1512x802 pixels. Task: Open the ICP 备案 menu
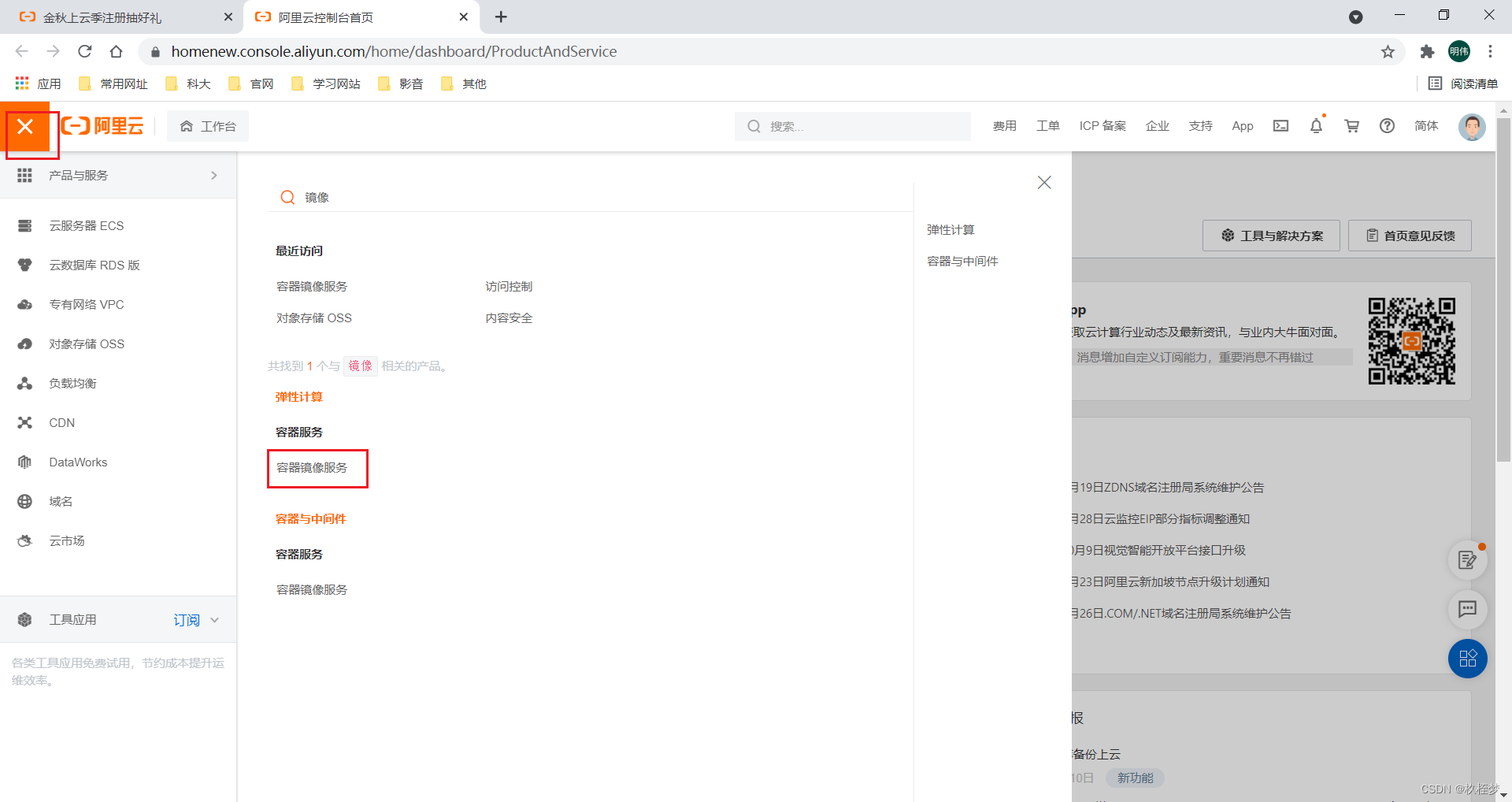1102,126
